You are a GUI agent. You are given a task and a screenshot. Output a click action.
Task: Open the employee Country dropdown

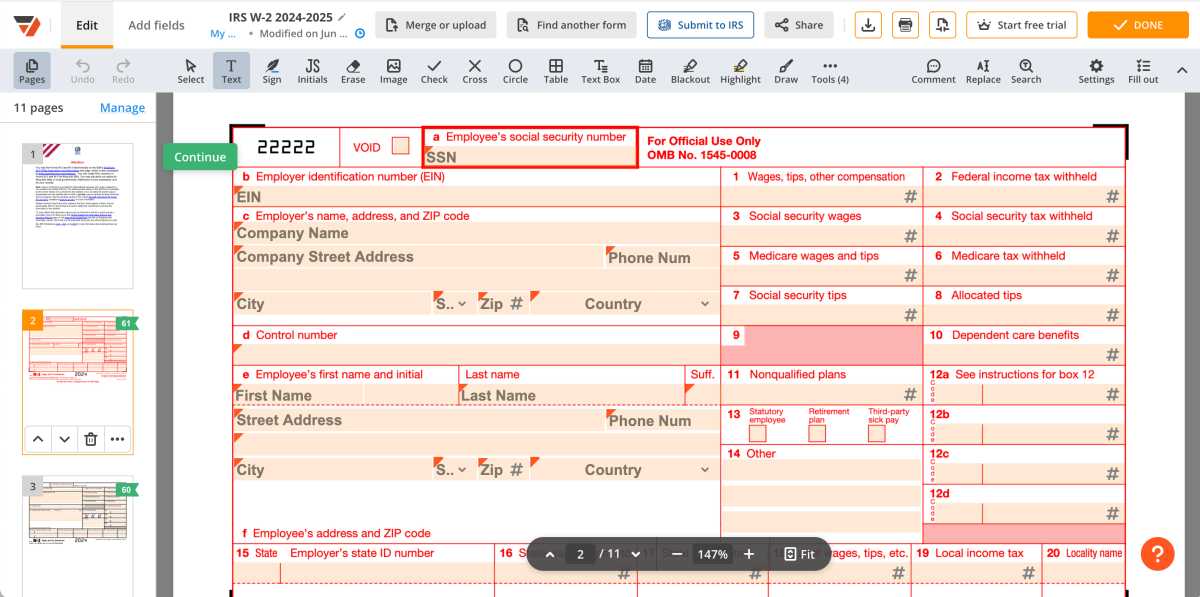point(621,470)
